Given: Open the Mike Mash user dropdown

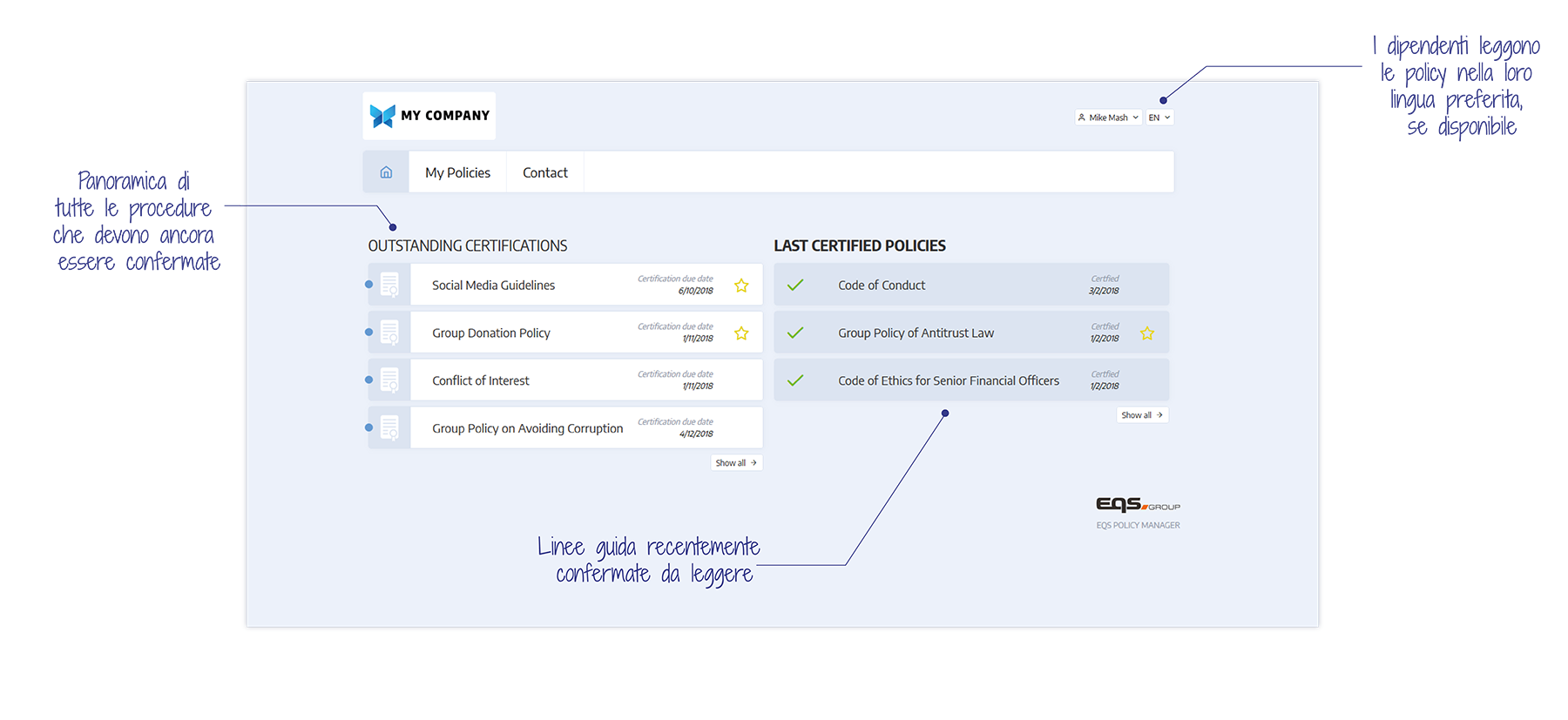Looking at the screenshot, I should click(1108, 118).
